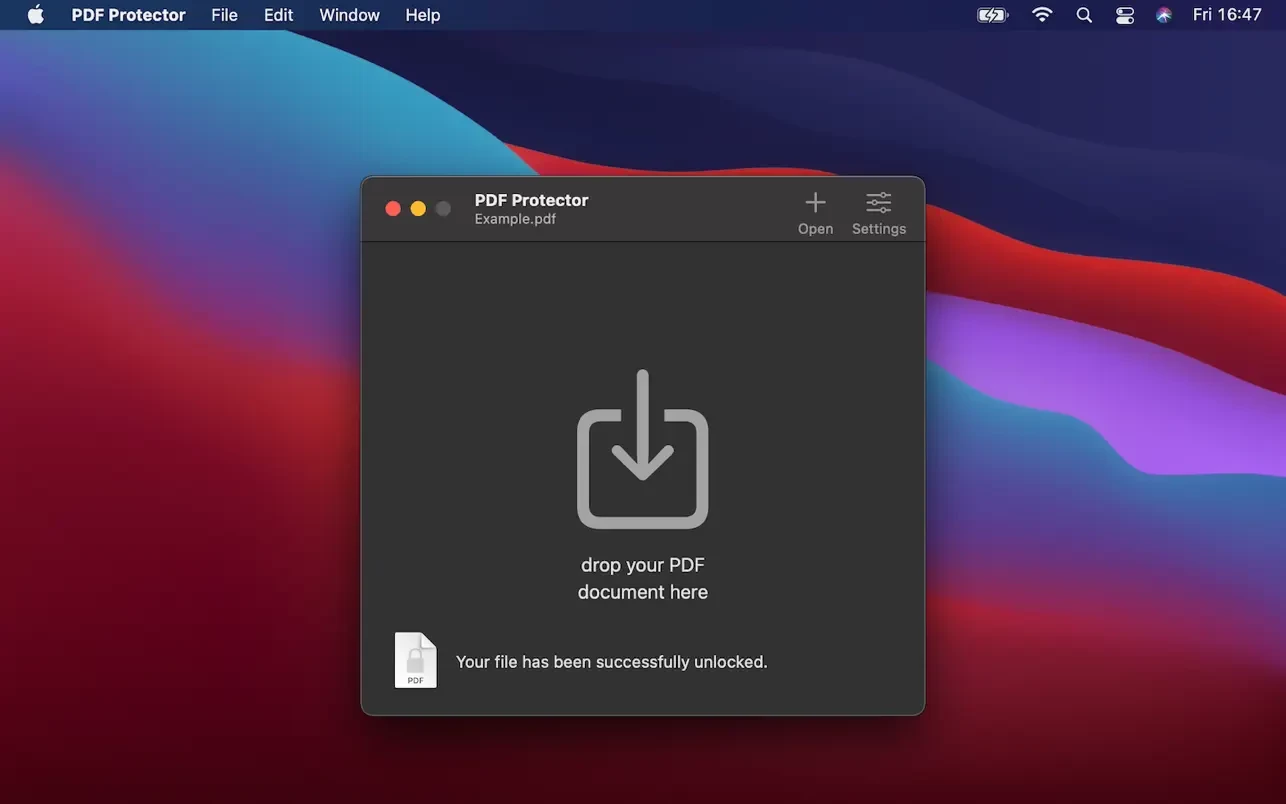Image resolution: width=1286 pixels, height=804 pixels.
Task: Open the Wi-Fi status menu
Action: click(x=1042, y=15)
